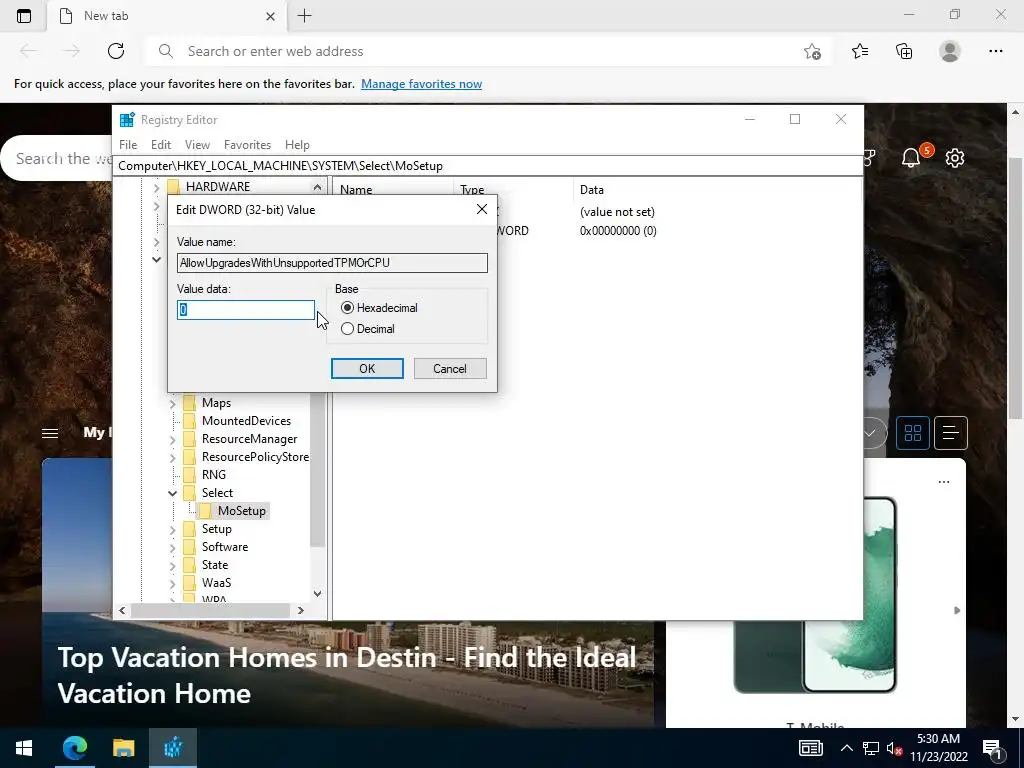Open File Explorer from the taskbar
Screen dimensions: 1024x768
pyautogui.click(x=123, y=748)
